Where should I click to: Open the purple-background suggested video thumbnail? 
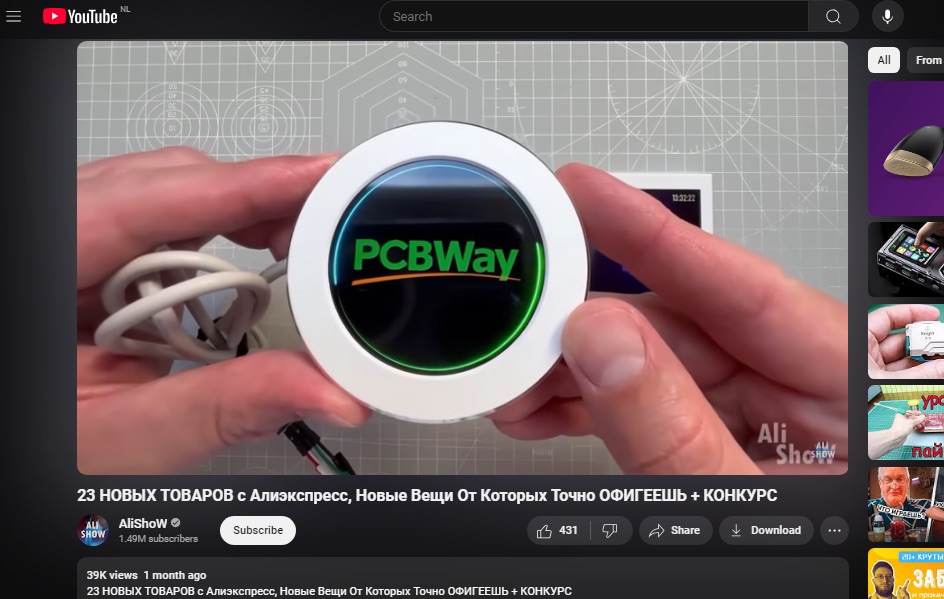pos(906,149)
